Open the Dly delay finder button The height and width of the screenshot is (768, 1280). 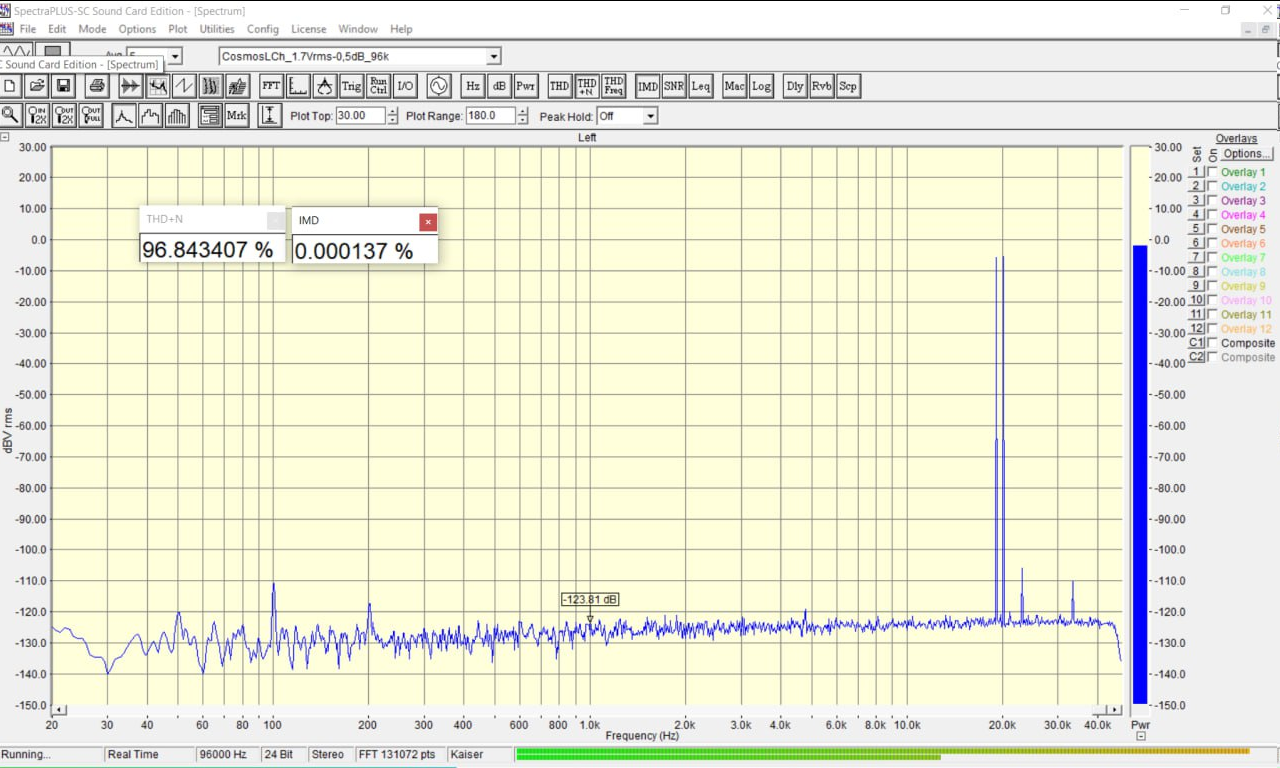pos(795,86)
